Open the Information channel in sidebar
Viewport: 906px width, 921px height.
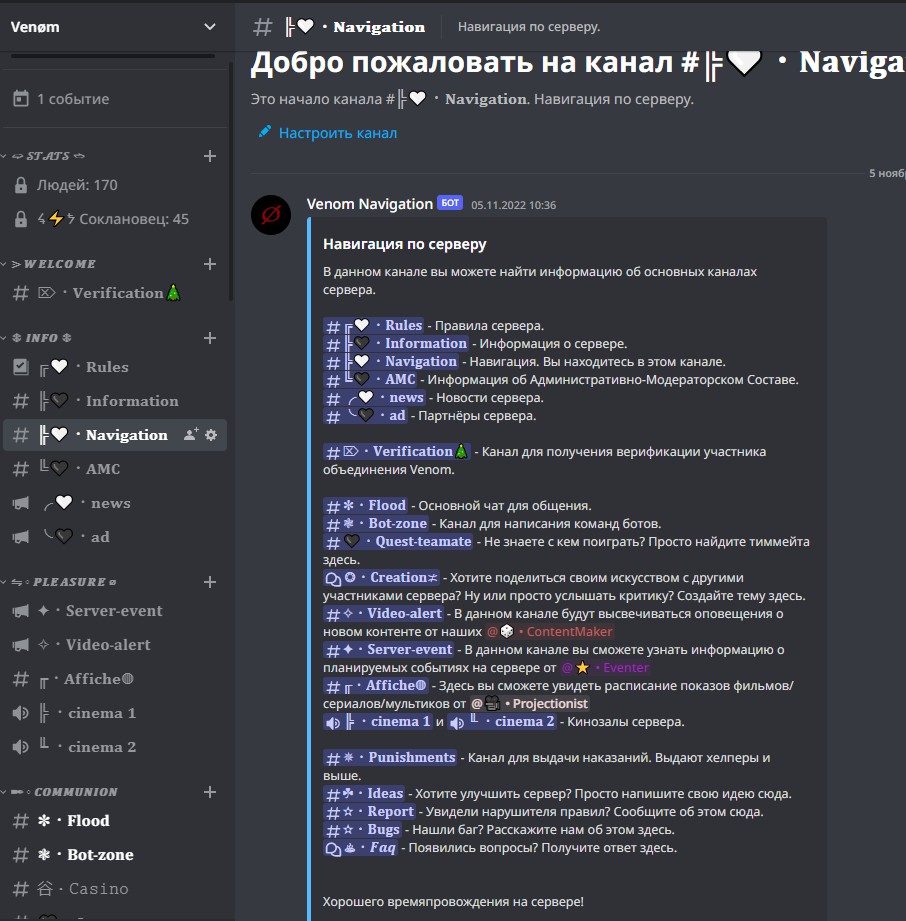(x=115, y=401)
